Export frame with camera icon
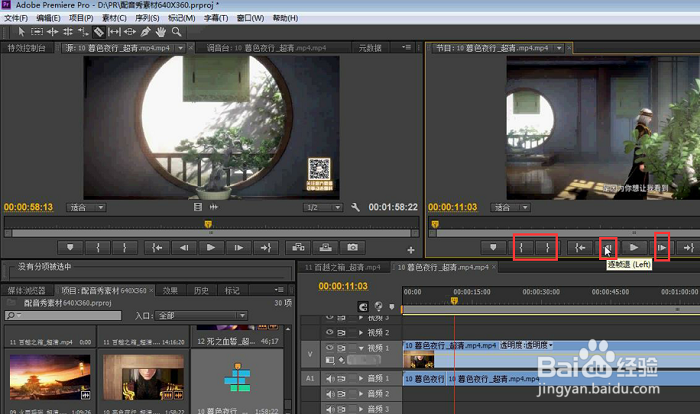The image size is (700, 414). [352, 247]
